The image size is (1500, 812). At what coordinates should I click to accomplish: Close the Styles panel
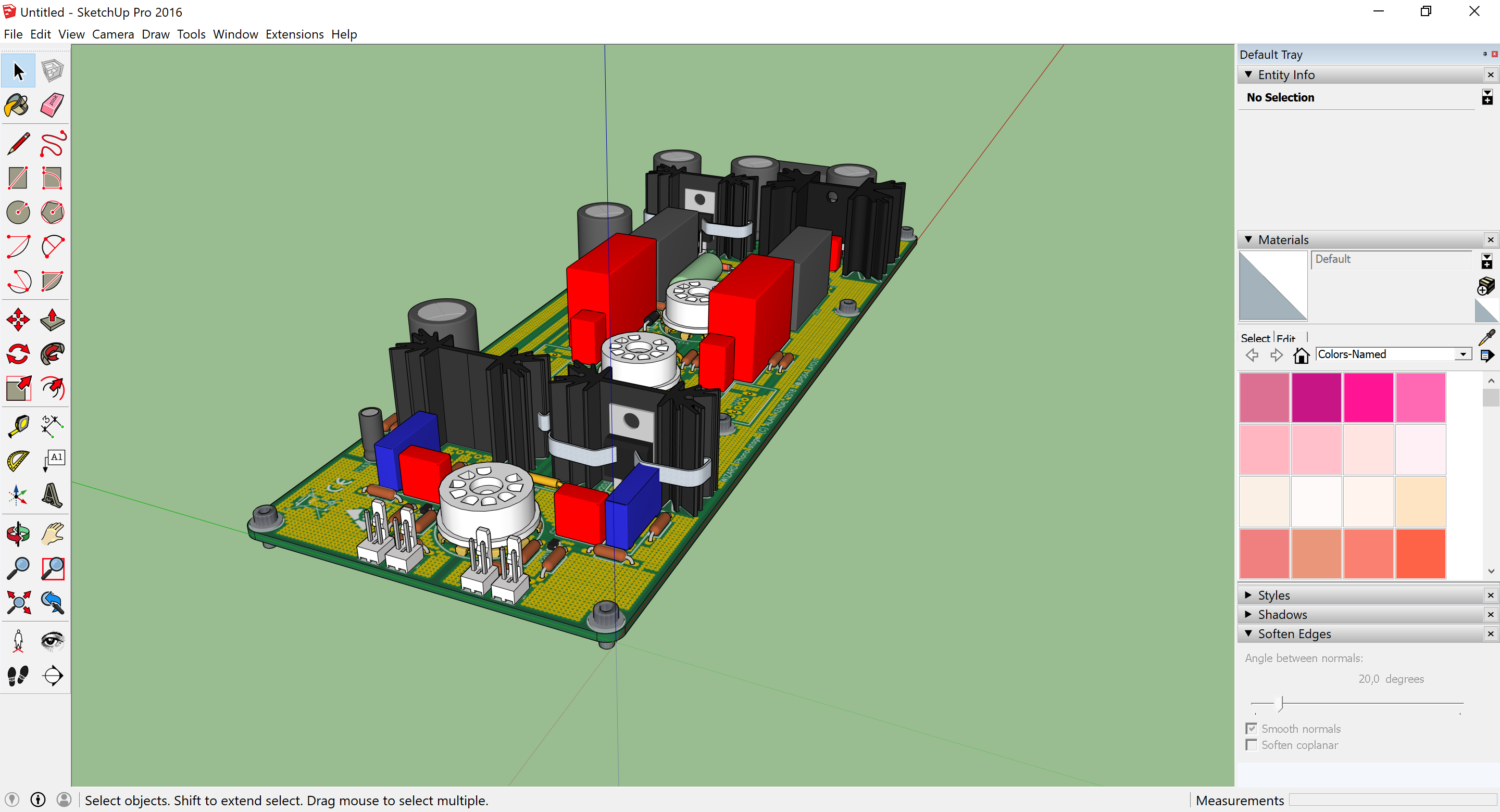tap(1491, 595)
